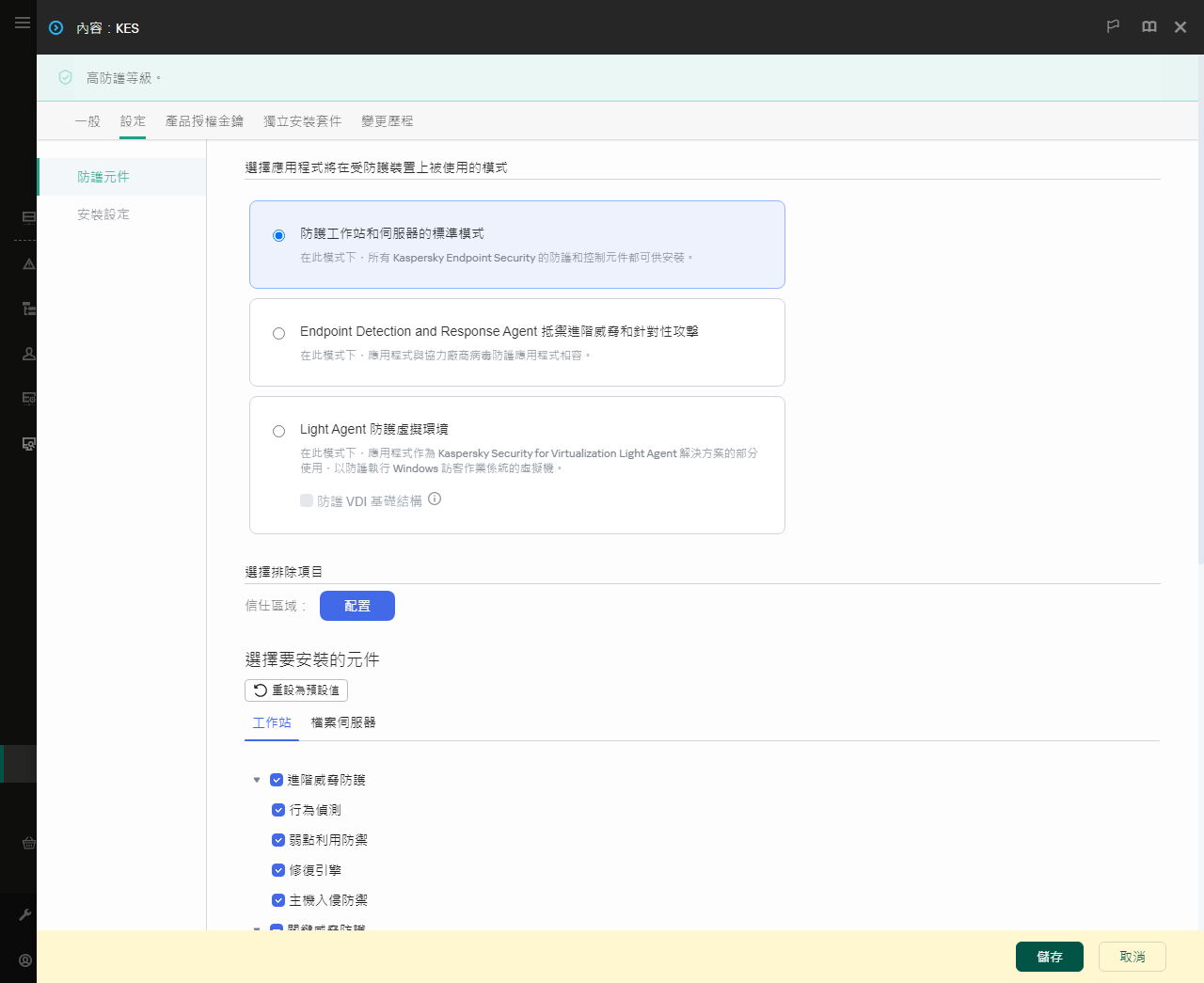This screenshot has height=983, width=1204.
Task: Switch to the 檔案伺服器 tab
Action: click(343, 722)
